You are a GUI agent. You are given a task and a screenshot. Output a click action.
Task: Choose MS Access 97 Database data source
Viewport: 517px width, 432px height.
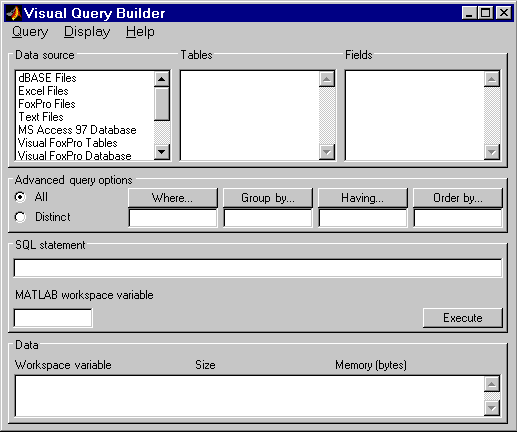tap(77, 130)
